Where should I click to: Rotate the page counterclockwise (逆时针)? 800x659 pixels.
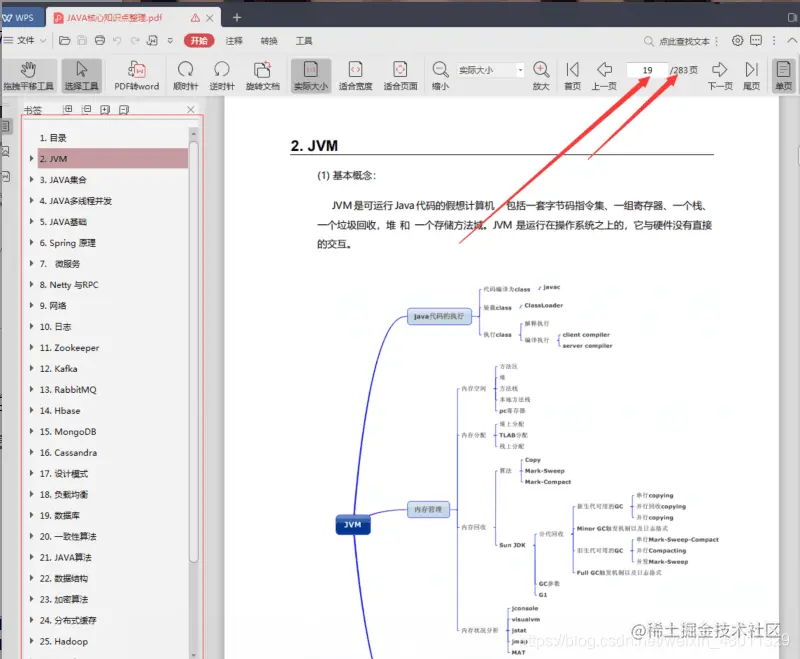pos(222,72)
